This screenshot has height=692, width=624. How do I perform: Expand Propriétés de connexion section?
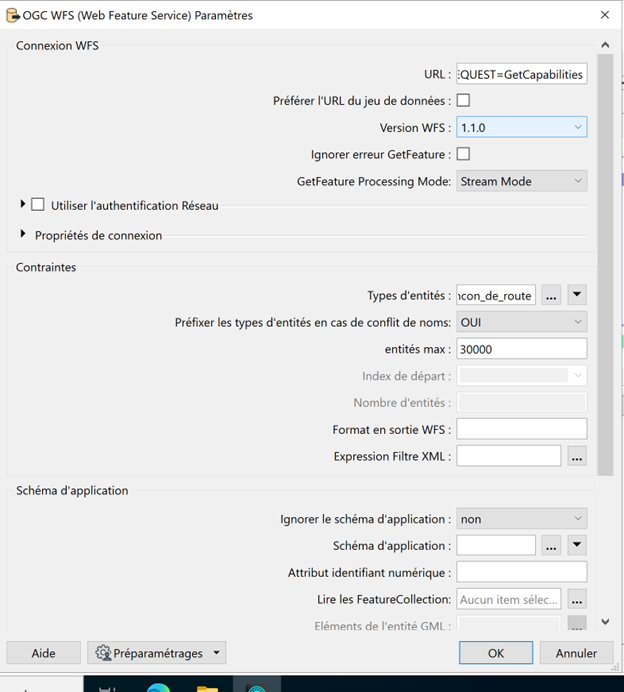coord(23,234)
